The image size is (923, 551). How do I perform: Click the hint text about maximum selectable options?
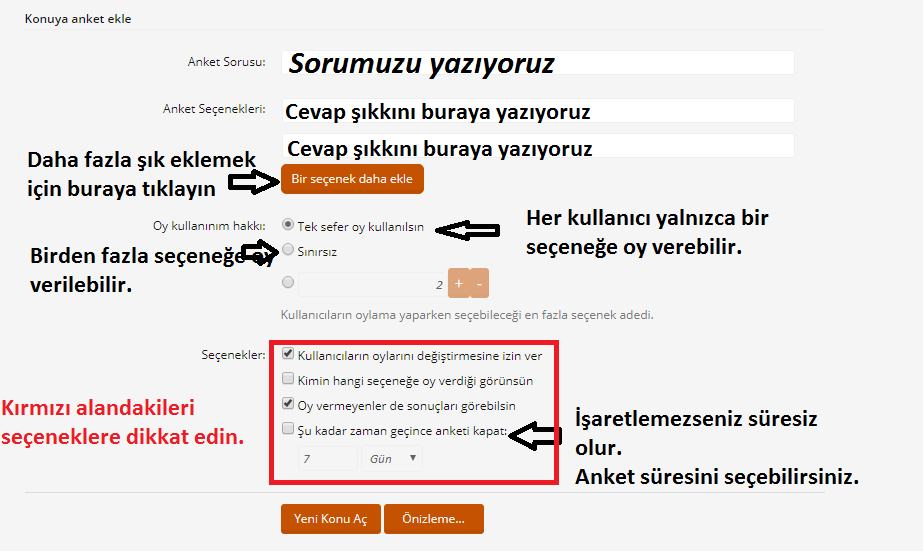[x=467, y=315]
